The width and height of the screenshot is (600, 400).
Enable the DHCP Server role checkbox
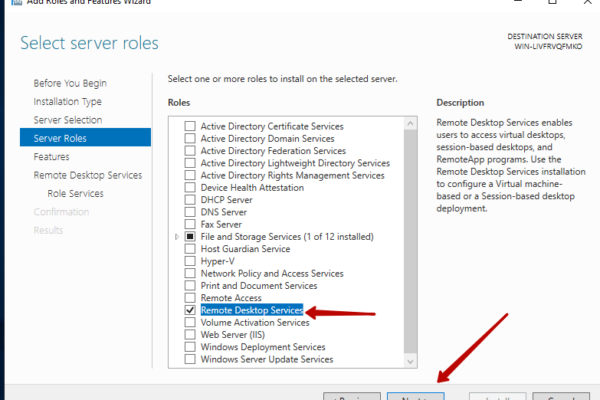coord(190,199)
